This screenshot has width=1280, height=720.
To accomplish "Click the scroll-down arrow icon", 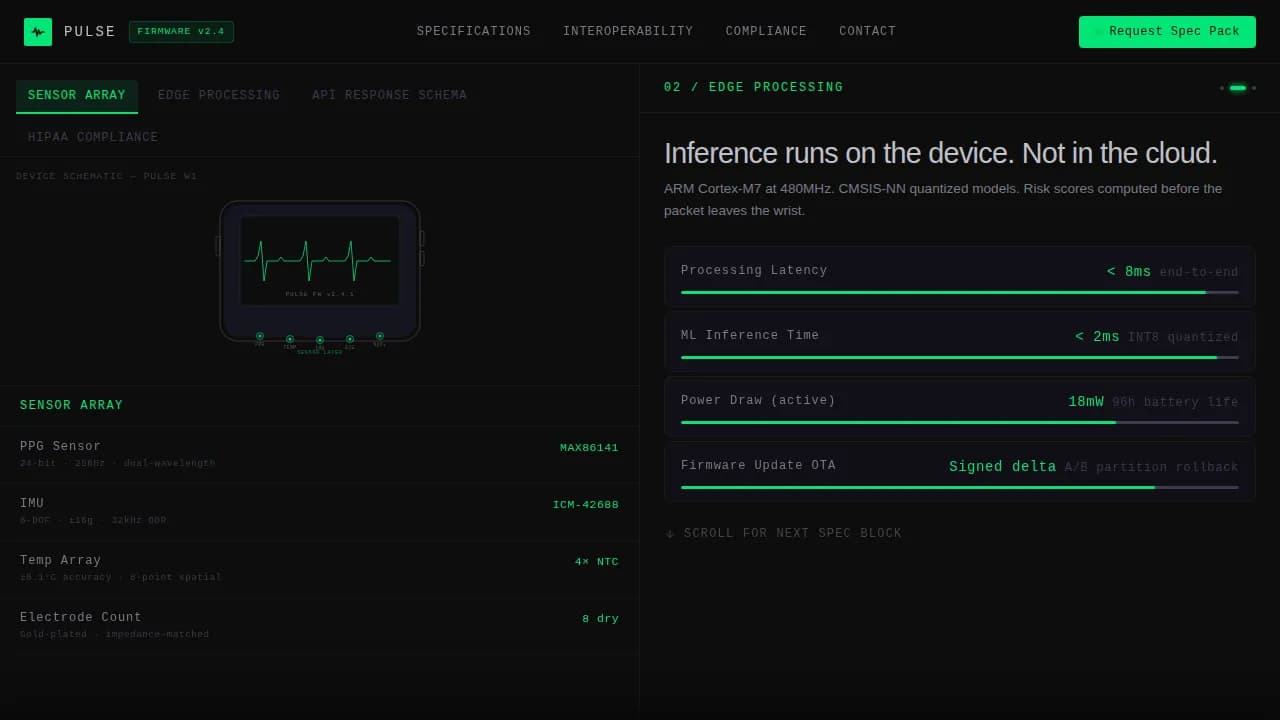I will (670, 534).
